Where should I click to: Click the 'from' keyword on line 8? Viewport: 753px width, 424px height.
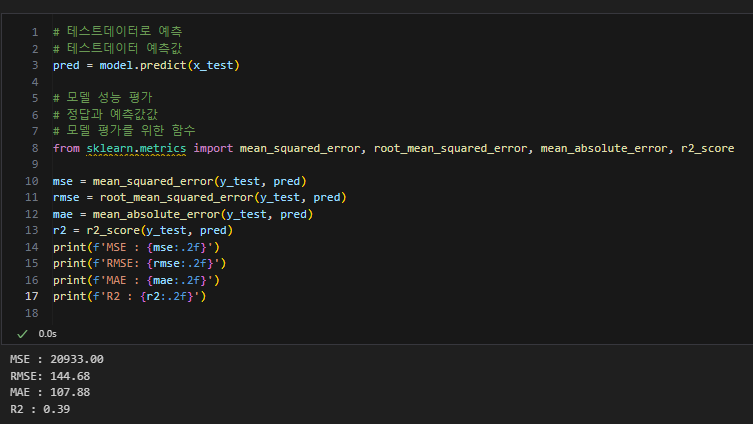click(x=66, y=148)
